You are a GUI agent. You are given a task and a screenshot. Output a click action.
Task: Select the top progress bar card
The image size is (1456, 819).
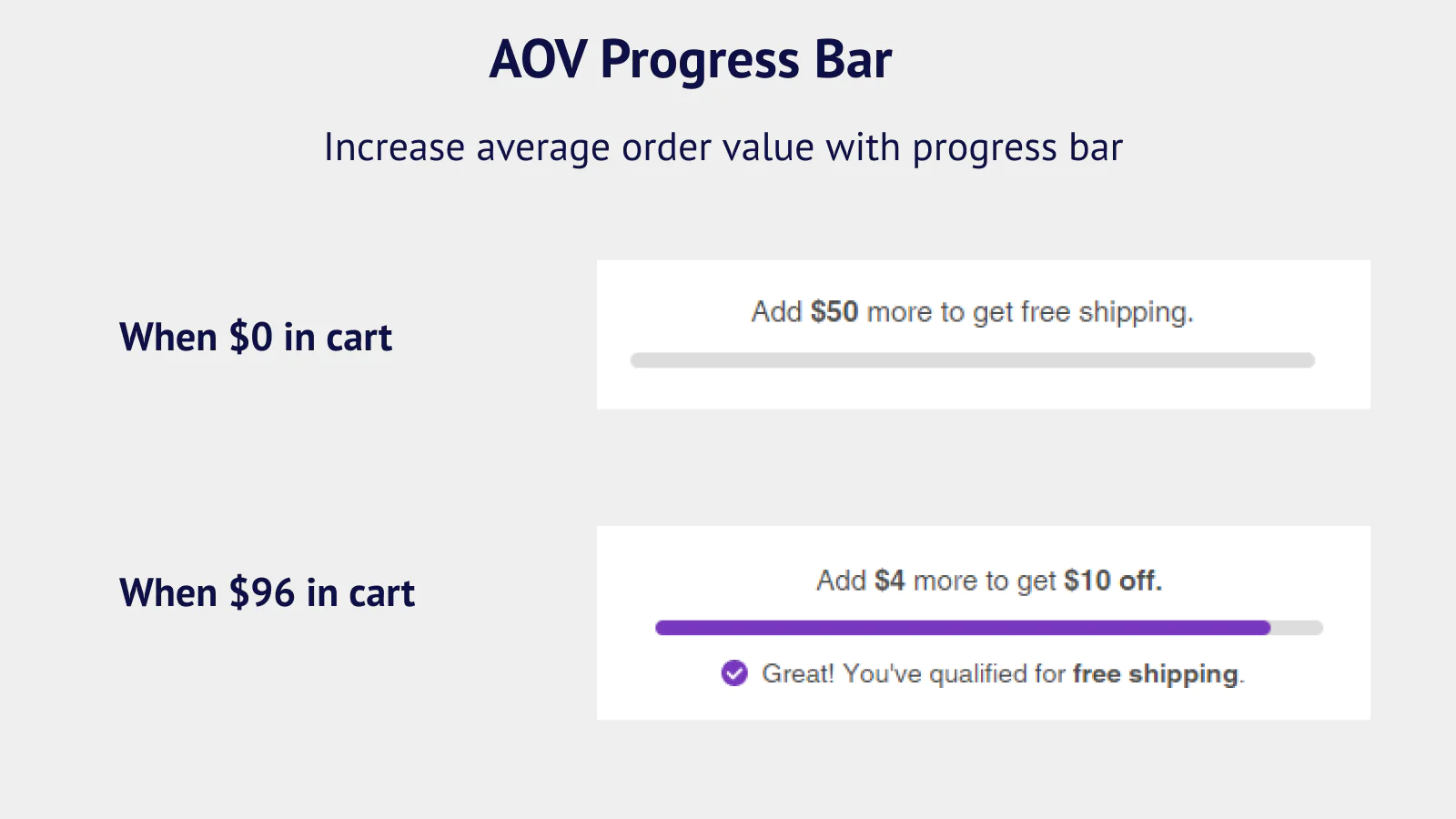click(983, 334)
